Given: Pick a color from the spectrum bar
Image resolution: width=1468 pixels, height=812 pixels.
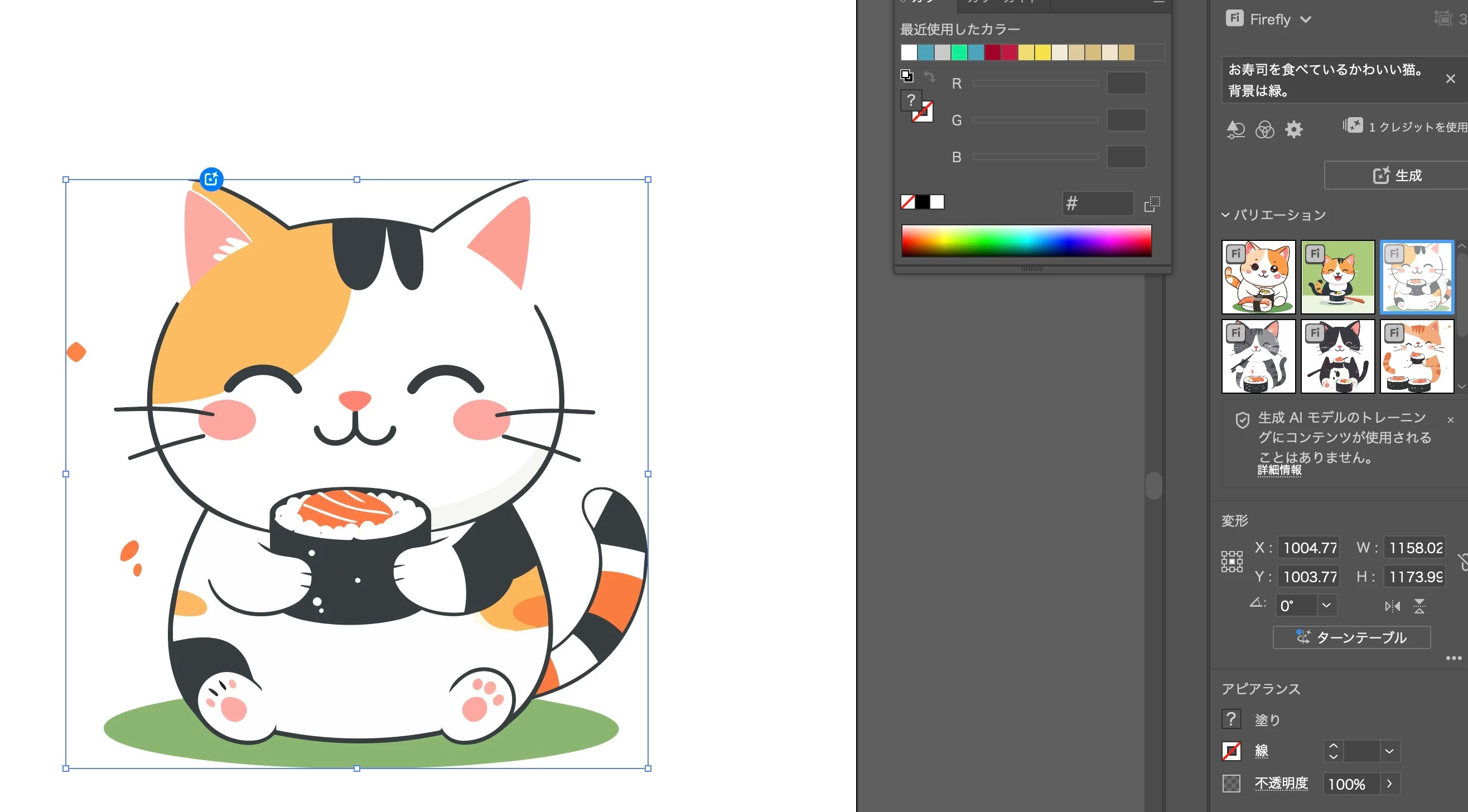Looking at the screenshot, I should click(1026, 240).
